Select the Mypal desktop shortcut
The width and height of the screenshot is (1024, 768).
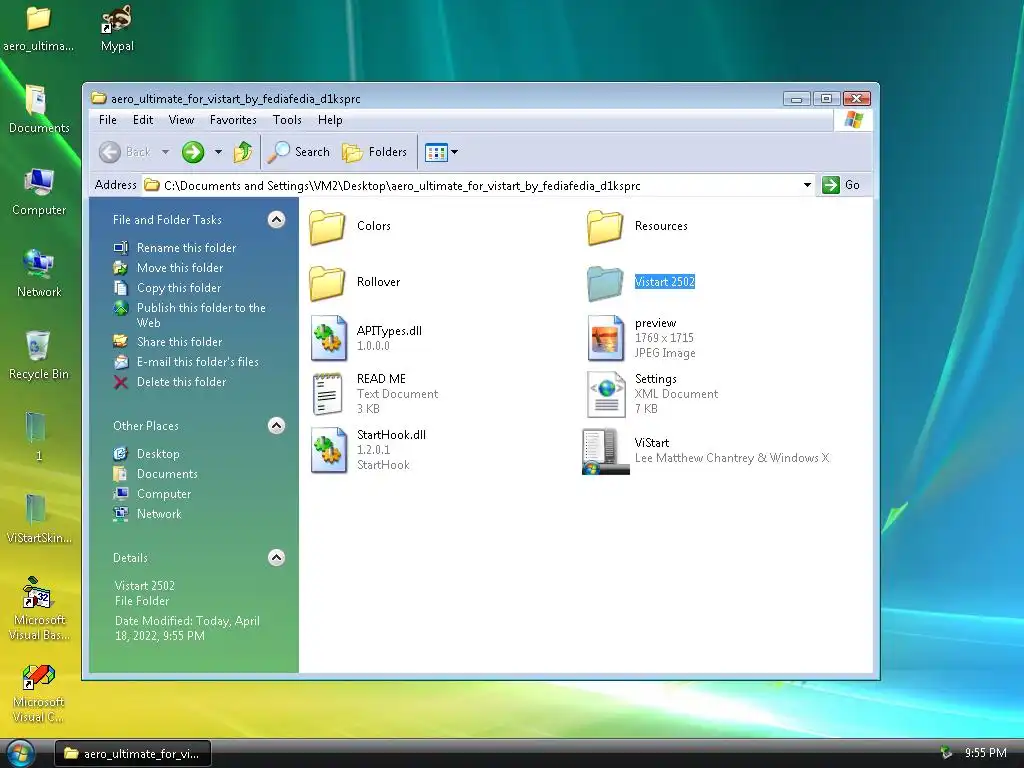[x=117, y=28]
